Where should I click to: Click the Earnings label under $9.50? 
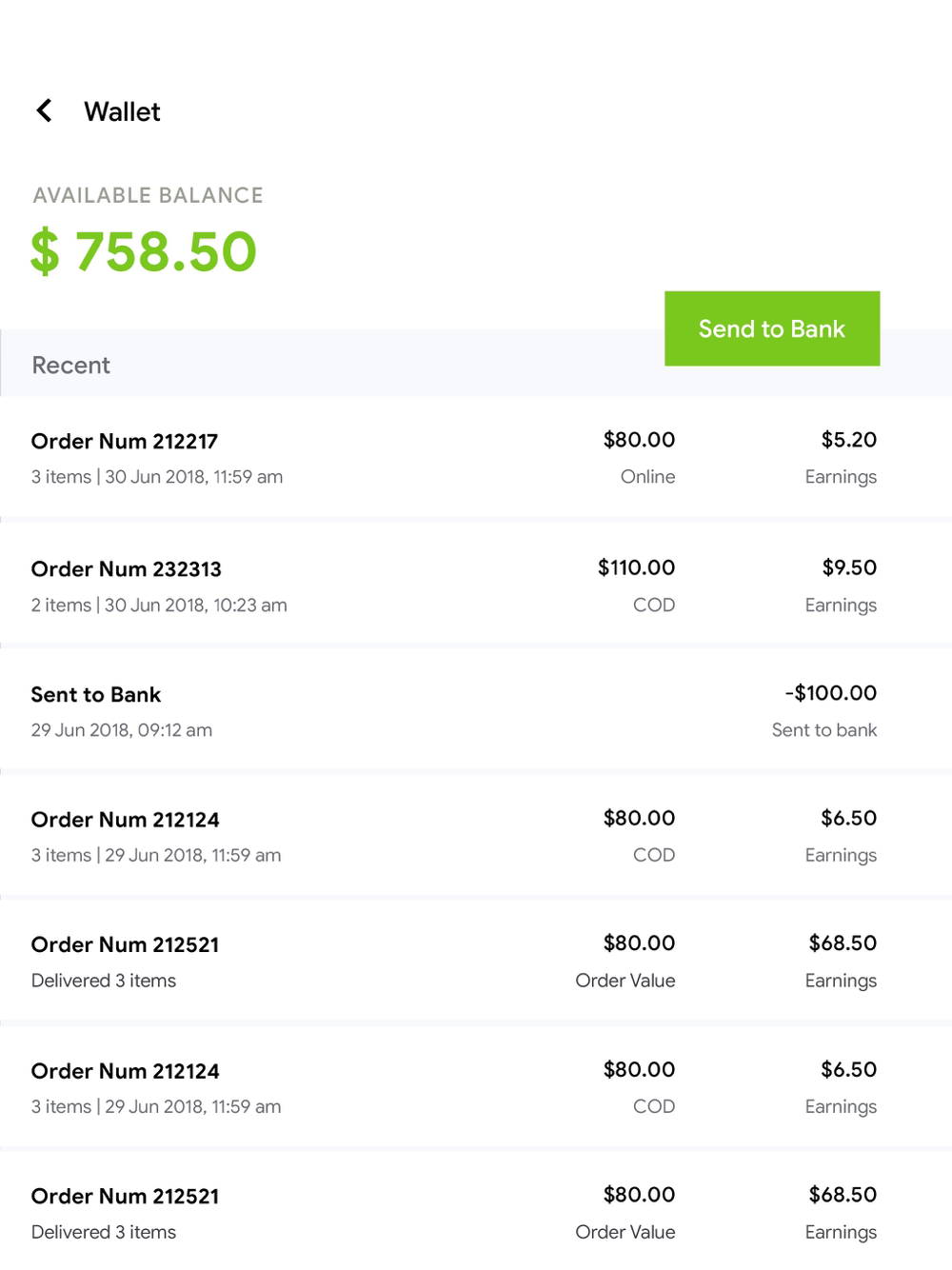coord(841,605)
